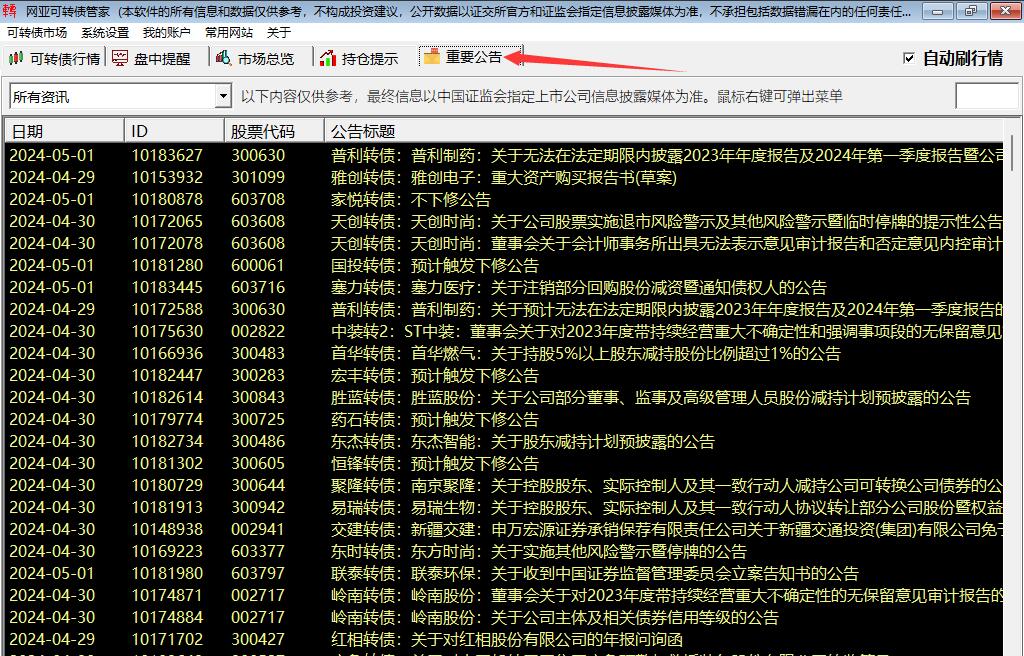Select 家悦转债 不下修公告 row
Screen dimensions: 1024x656
[x=504, y=199]
